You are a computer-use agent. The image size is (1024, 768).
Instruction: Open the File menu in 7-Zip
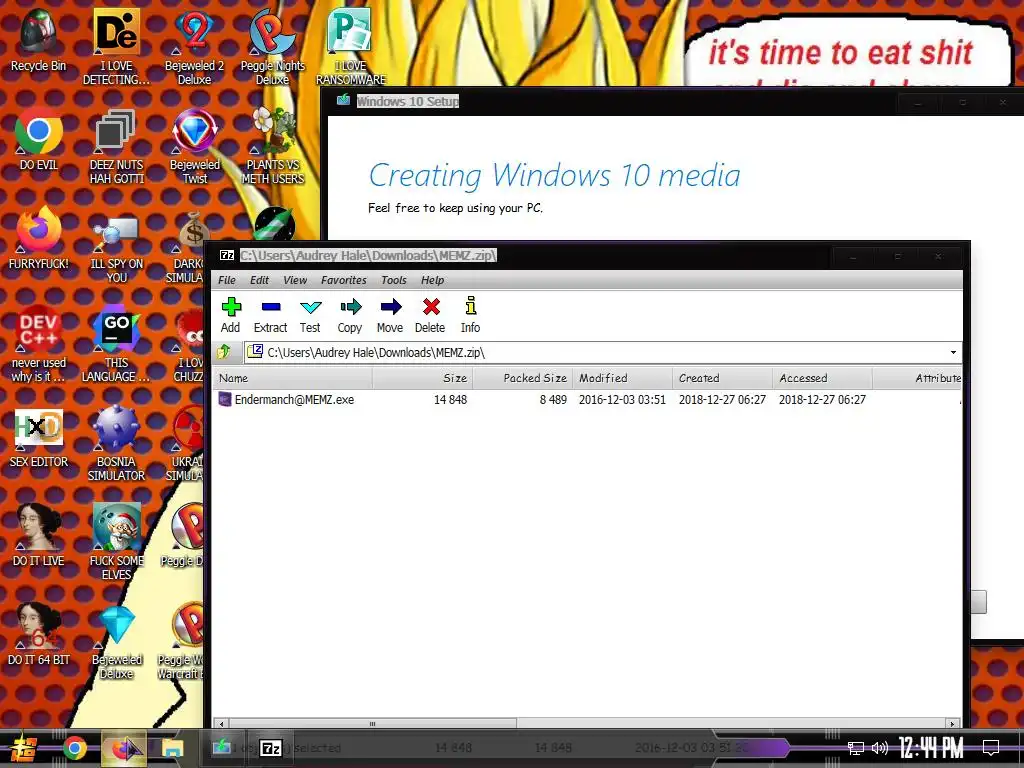click(x=227, y=280)
